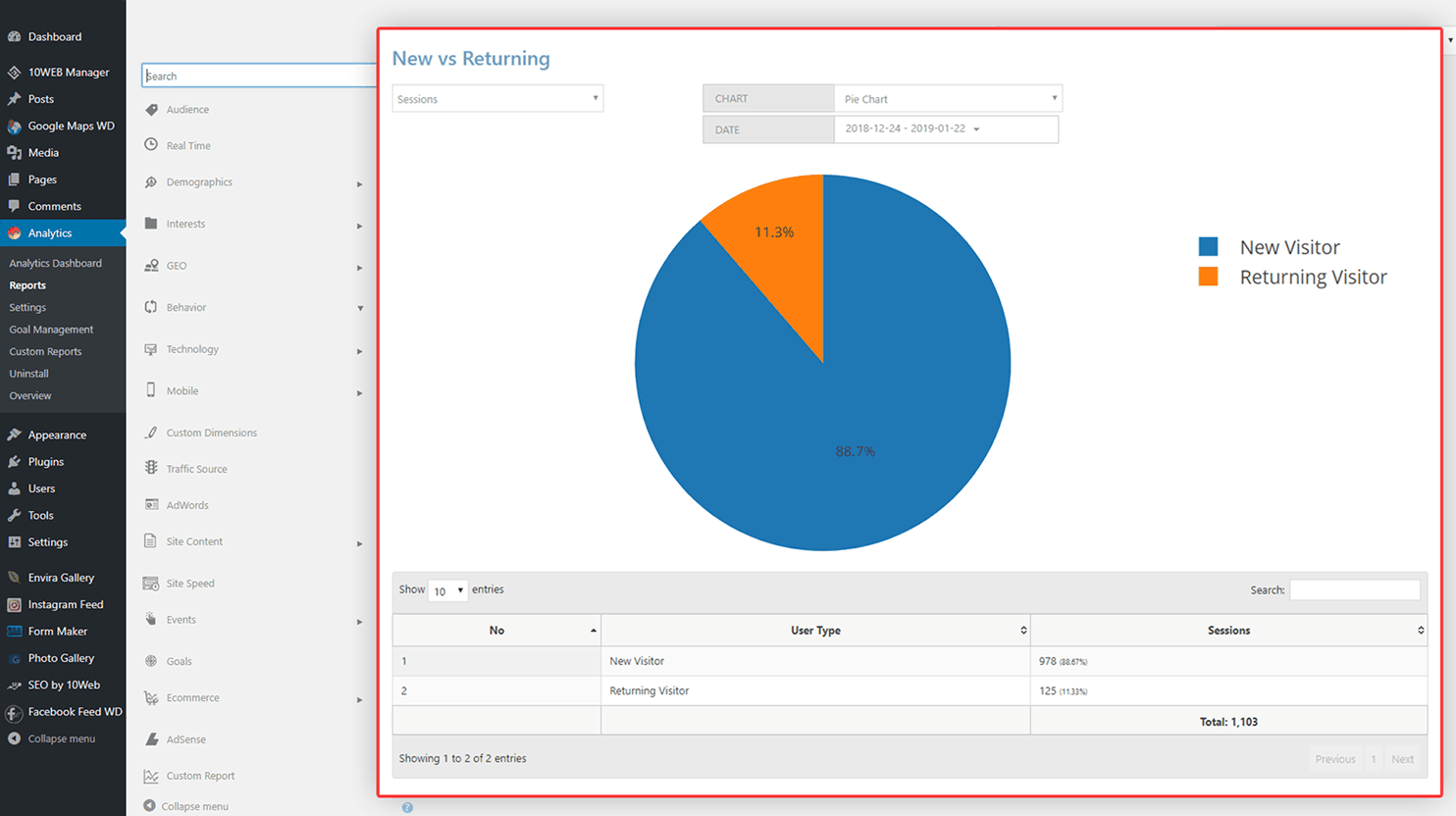Open the AdWords report
Screen dimensions: 1456x816
[x=152, y=504]
